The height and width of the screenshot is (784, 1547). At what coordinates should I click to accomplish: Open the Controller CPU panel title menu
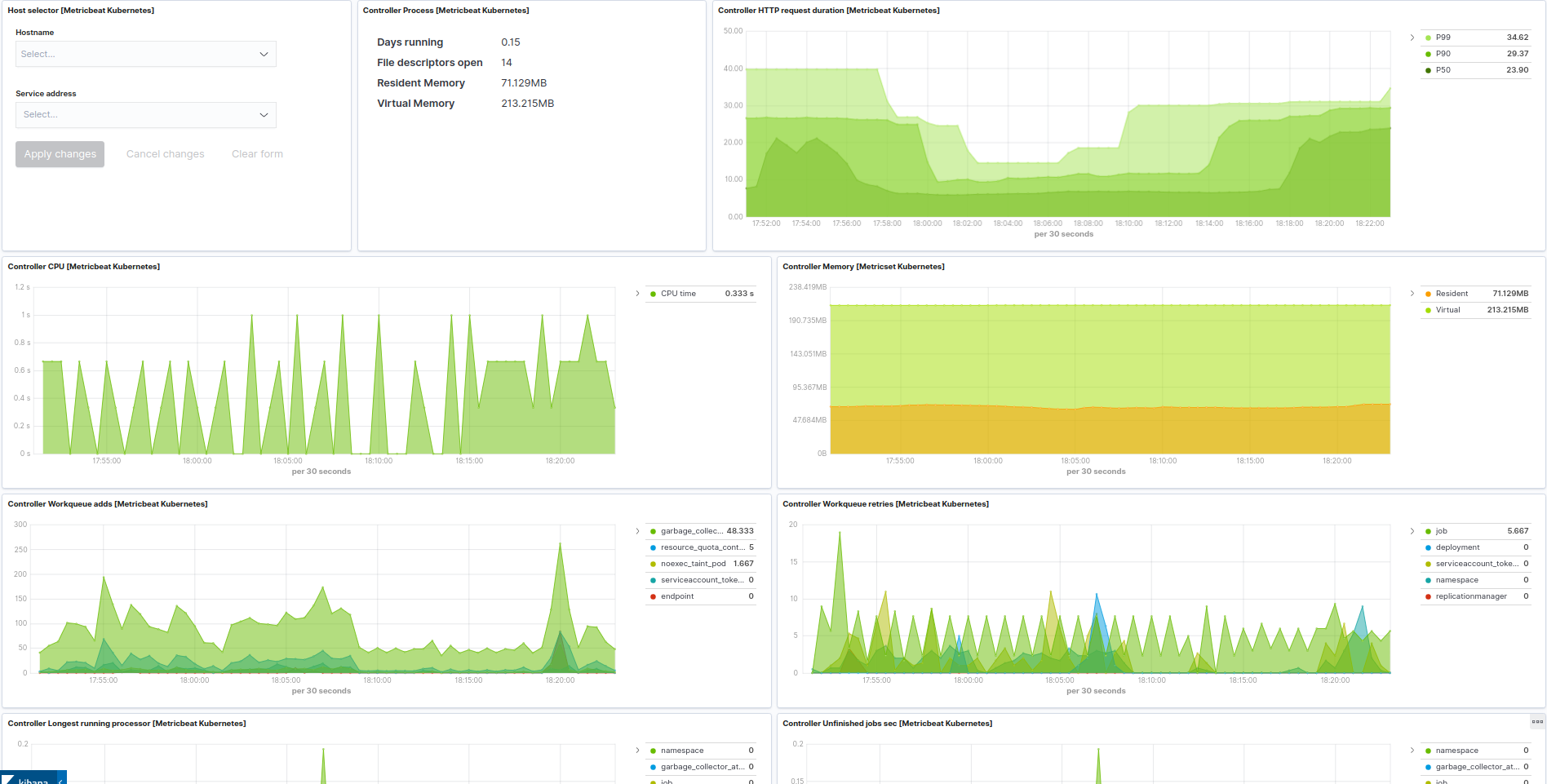click(x=83, y=266)
